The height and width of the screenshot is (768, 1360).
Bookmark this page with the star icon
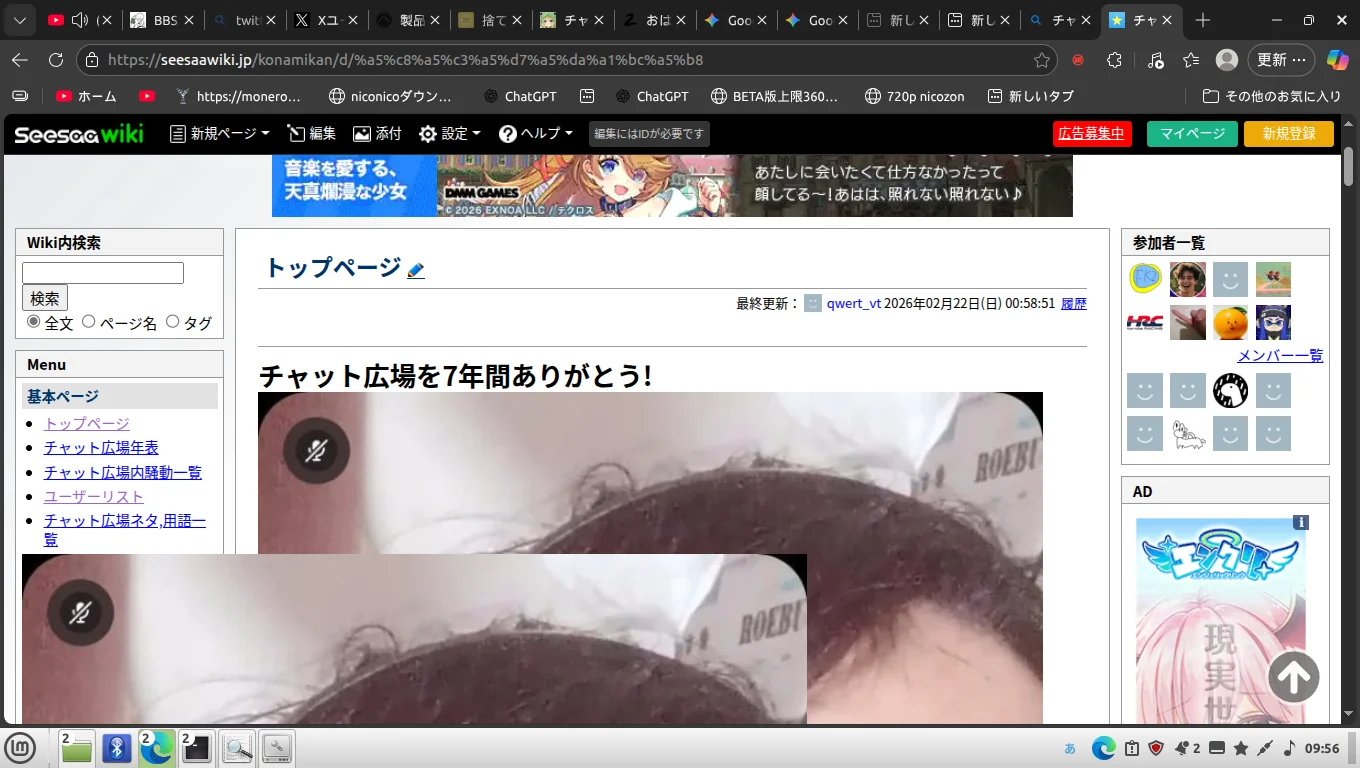pyautogui.click(x=1042, y=60)
